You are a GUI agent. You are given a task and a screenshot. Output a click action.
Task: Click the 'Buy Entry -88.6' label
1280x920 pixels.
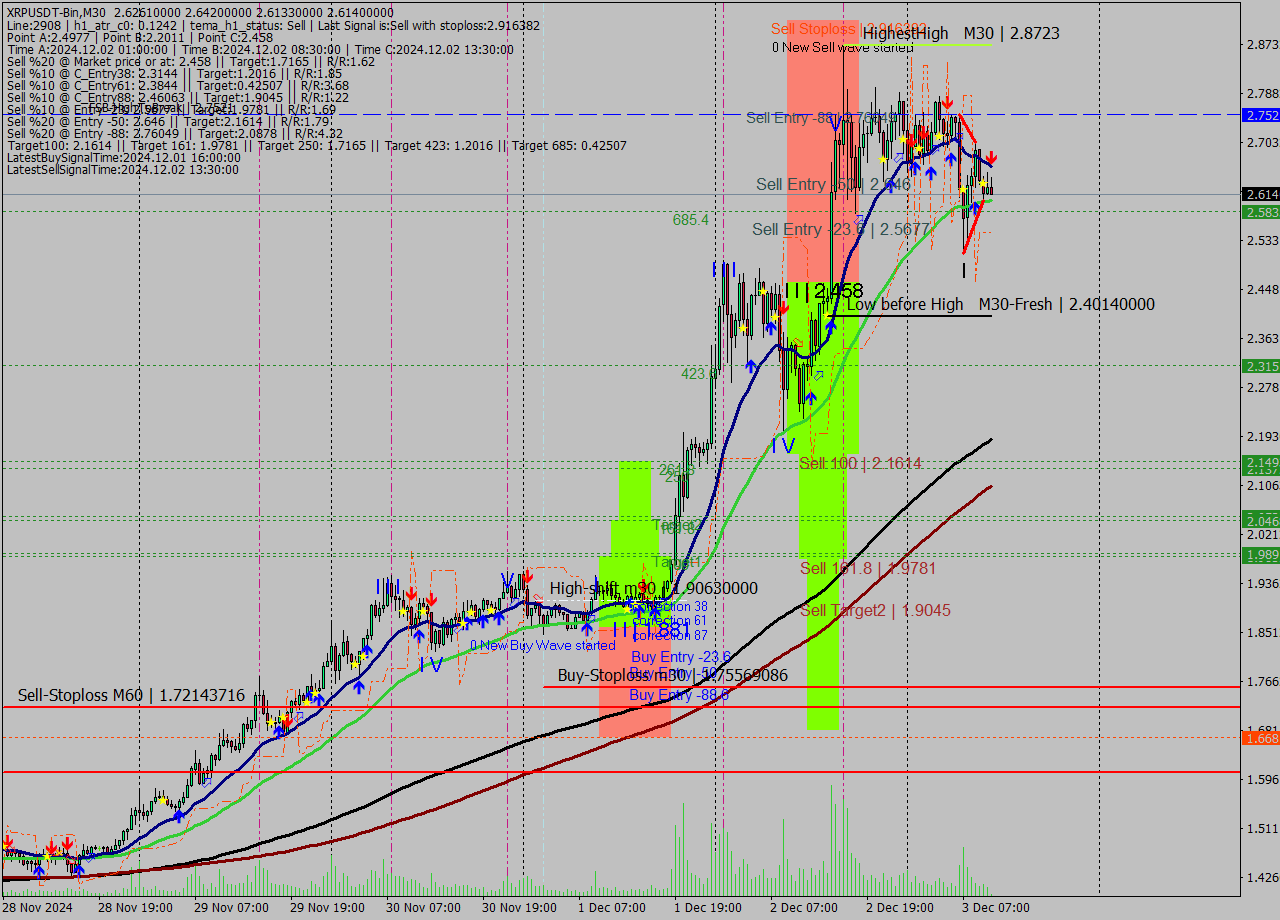pyautogui.click(x=679, y=694)
